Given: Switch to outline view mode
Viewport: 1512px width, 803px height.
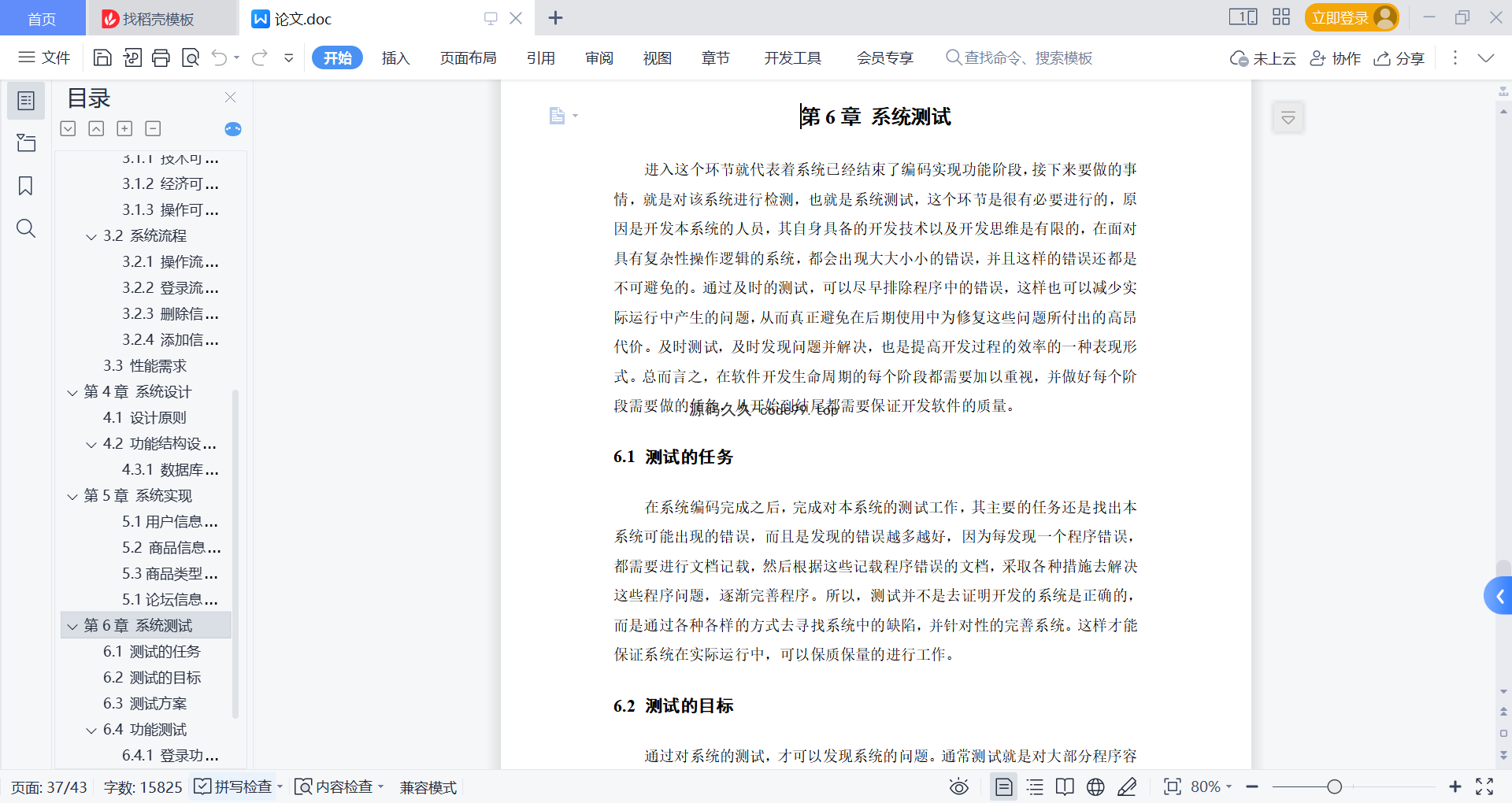Looking at the screenshot, I should (1035, 786).
